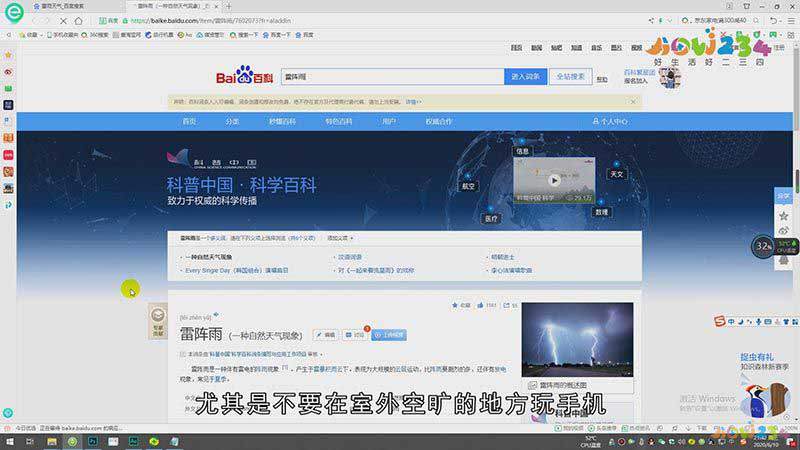Add the entry to 收藏 favorites

pos(461,305)
